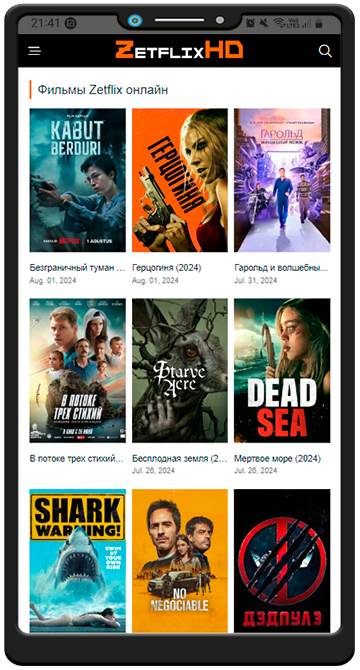Viewport: 360px width, 670px height.
Task: Select the Starve Acre poster
Action: click(180, 370)
